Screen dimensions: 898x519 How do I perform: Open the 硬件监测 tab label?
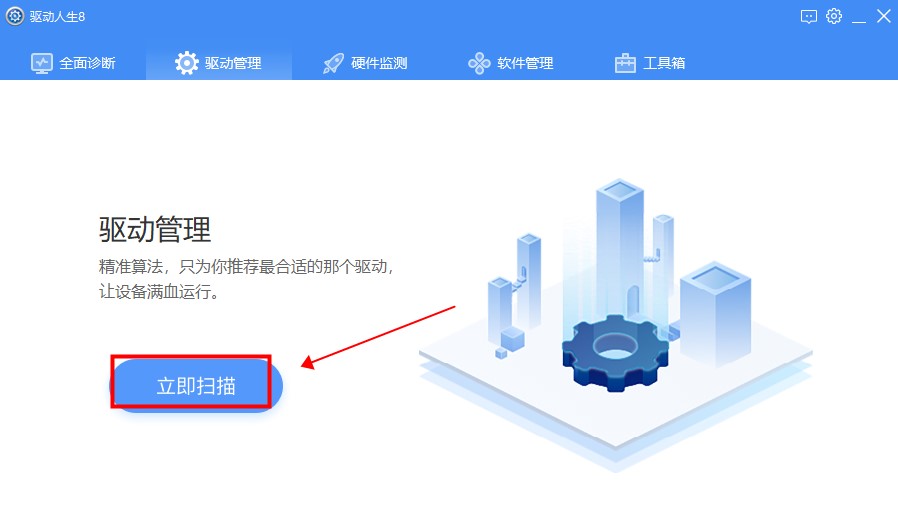[x=379, y=63]
